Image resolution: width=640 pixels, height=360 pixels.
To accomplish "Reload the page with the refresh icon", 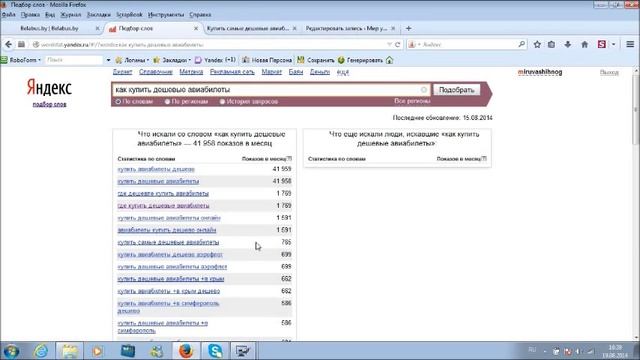I will coord(398,44).
